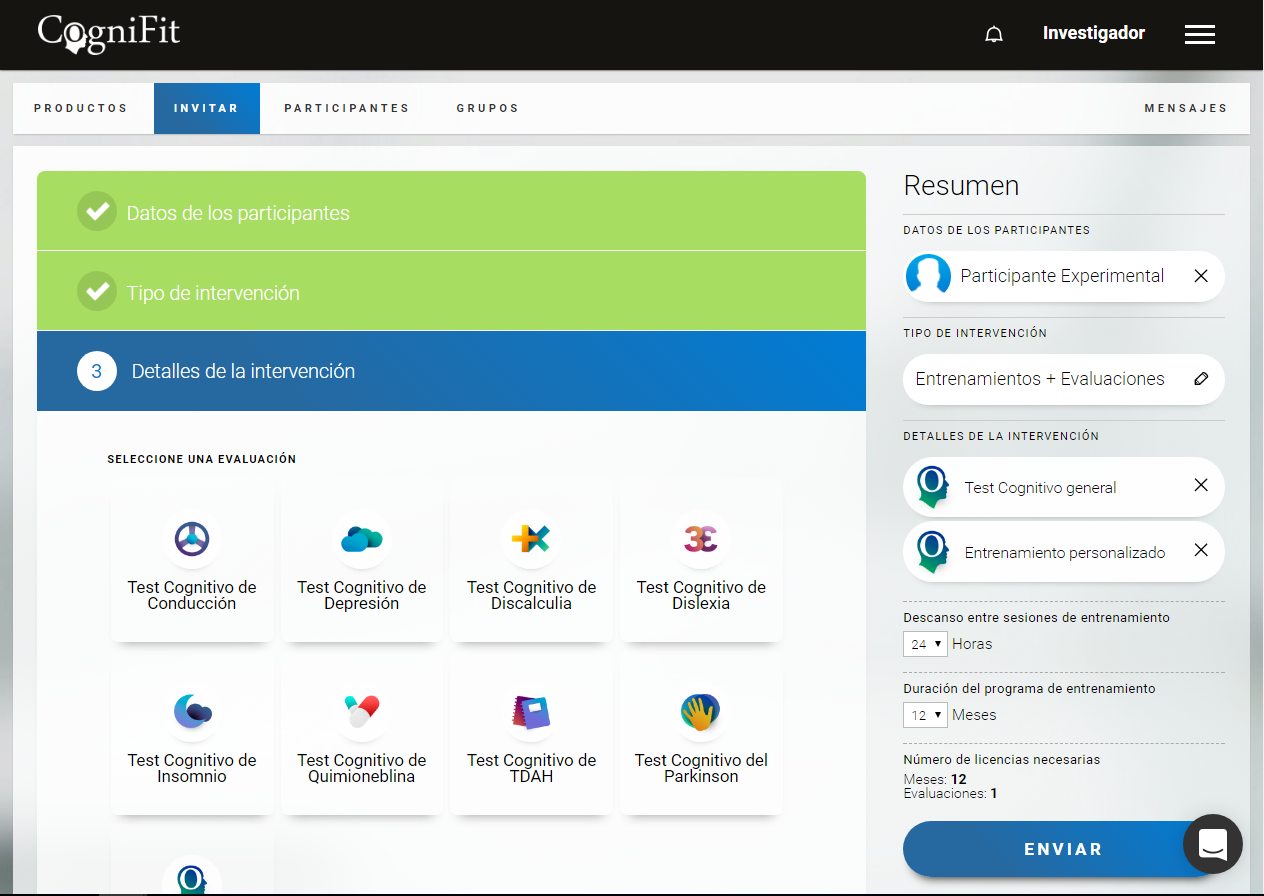Click the Resumen heading
This screenshot has height=896, width=1264.
click(961, 186)
